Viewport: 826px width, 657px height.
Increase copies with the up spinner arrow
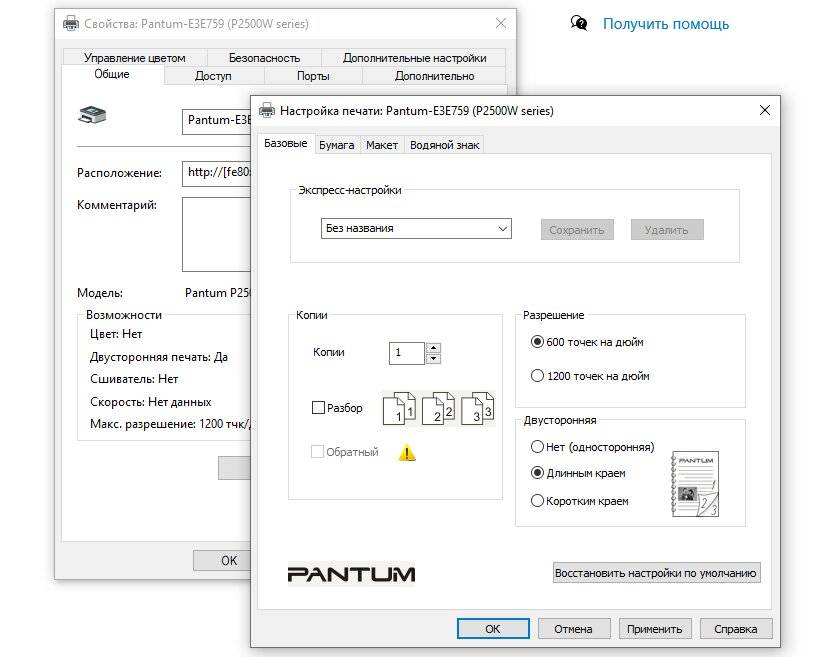pos(433,348)
